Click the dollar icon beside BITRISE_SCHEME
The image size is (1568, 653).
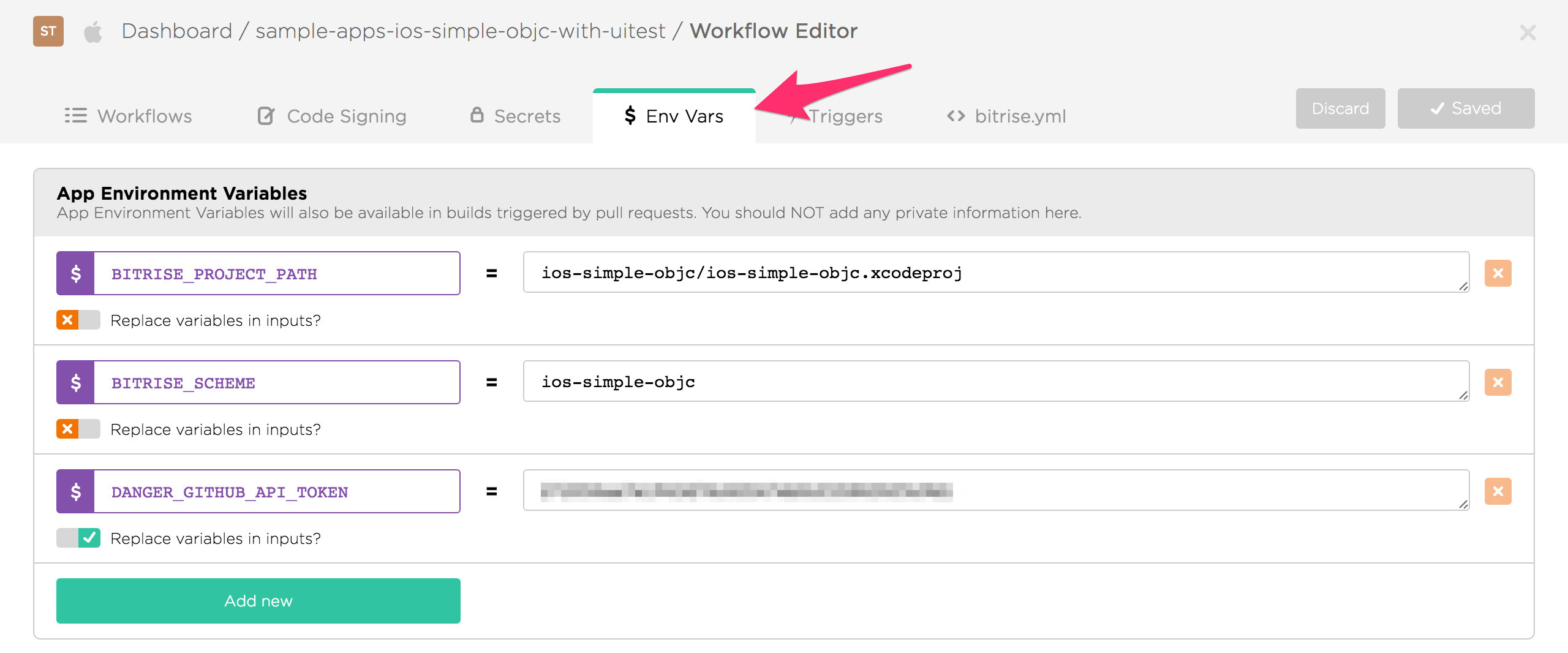pyautogui.click(x=75, y=382)
